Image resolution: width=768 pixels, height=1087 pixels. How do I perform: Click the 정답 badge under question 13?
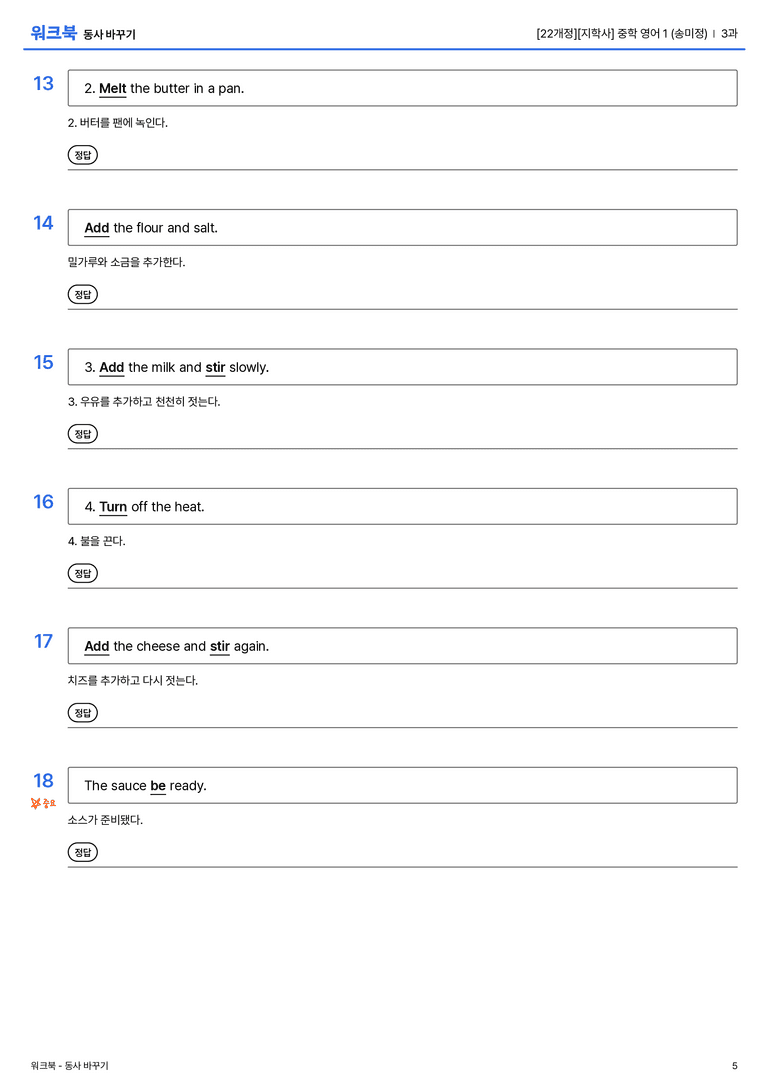82,155
